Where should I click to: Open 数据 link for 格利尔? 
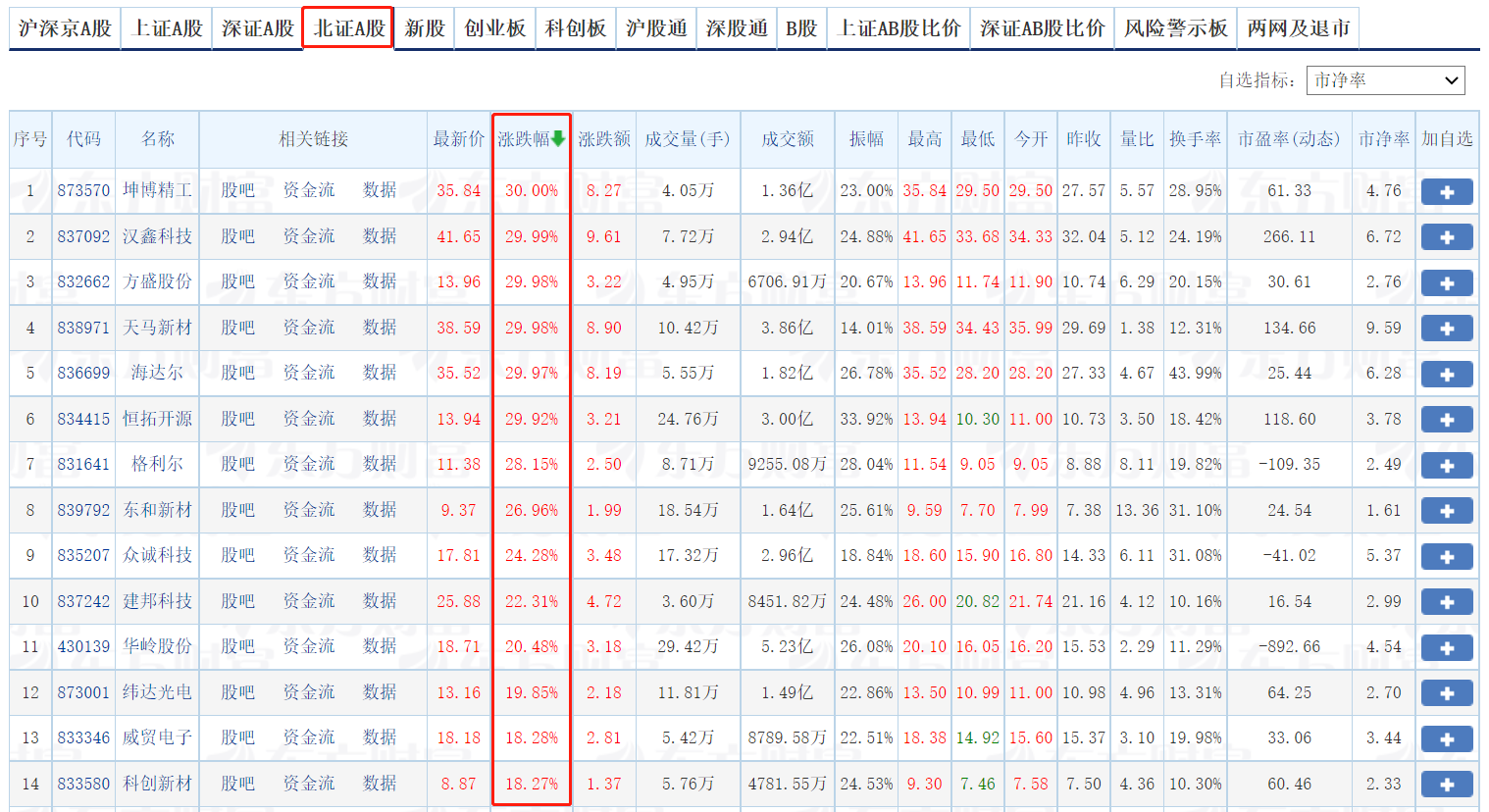tap(380, 464)
